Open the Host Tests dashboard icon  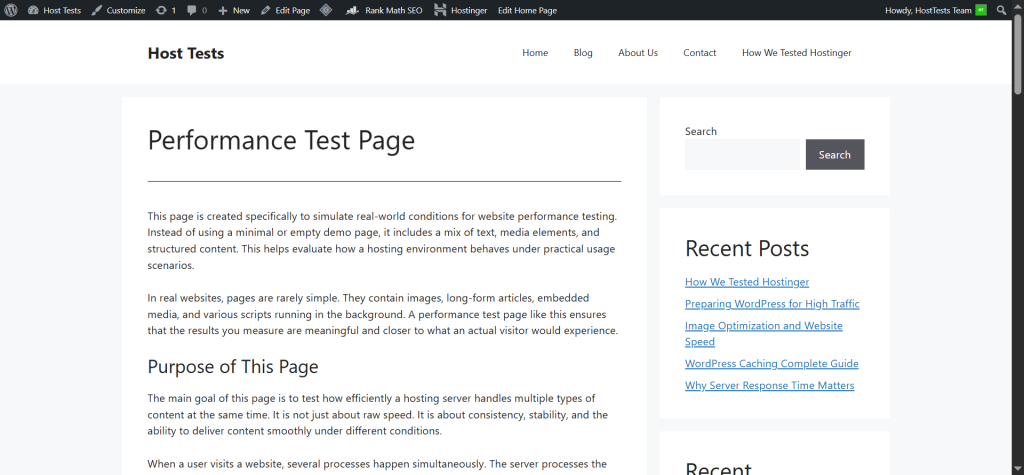[33, 10]
